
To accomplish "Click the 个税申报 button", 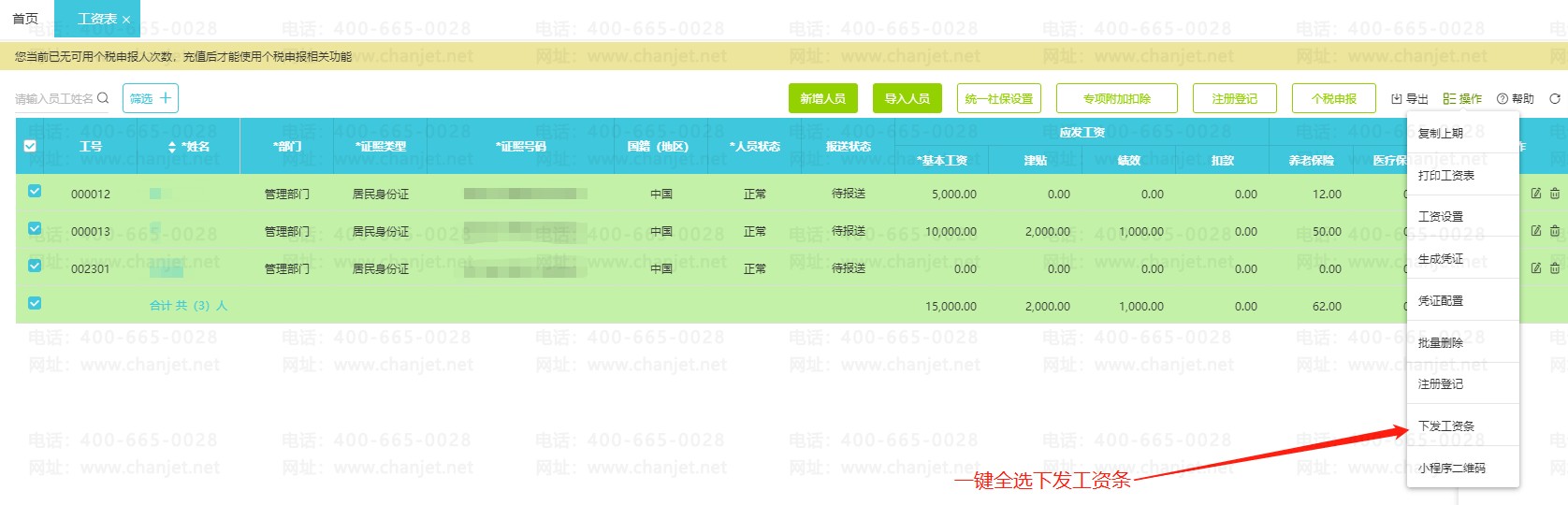I will pos(1334,98).
